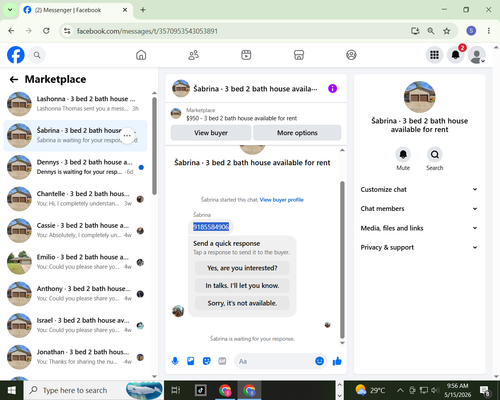This screenshot has width=500, height=400.
Task: Show hidden system tray icons chevron
Action: pyautogui.click(x=400, y=390)
